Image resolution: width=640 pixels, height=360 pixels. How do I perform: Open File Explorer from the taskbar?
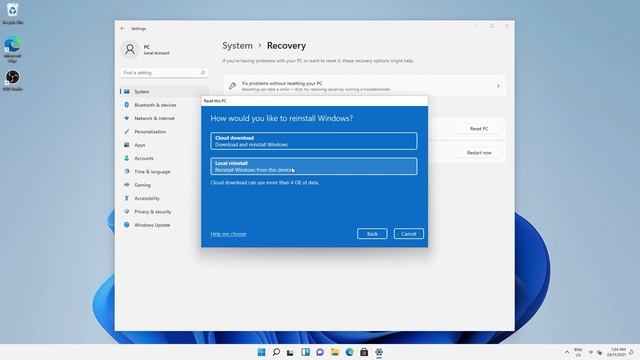[335, 352]
